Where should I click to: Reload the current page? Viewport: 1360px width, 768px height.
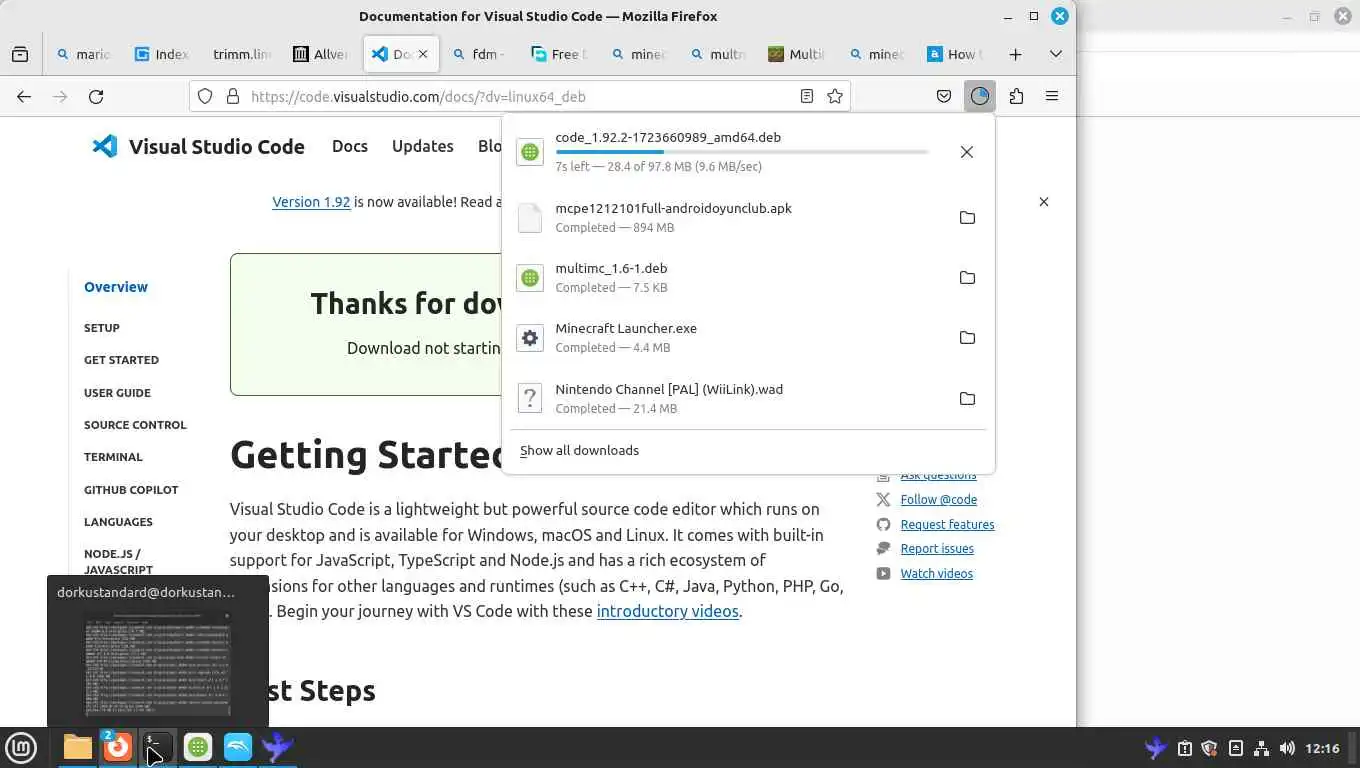pos(96,96)
